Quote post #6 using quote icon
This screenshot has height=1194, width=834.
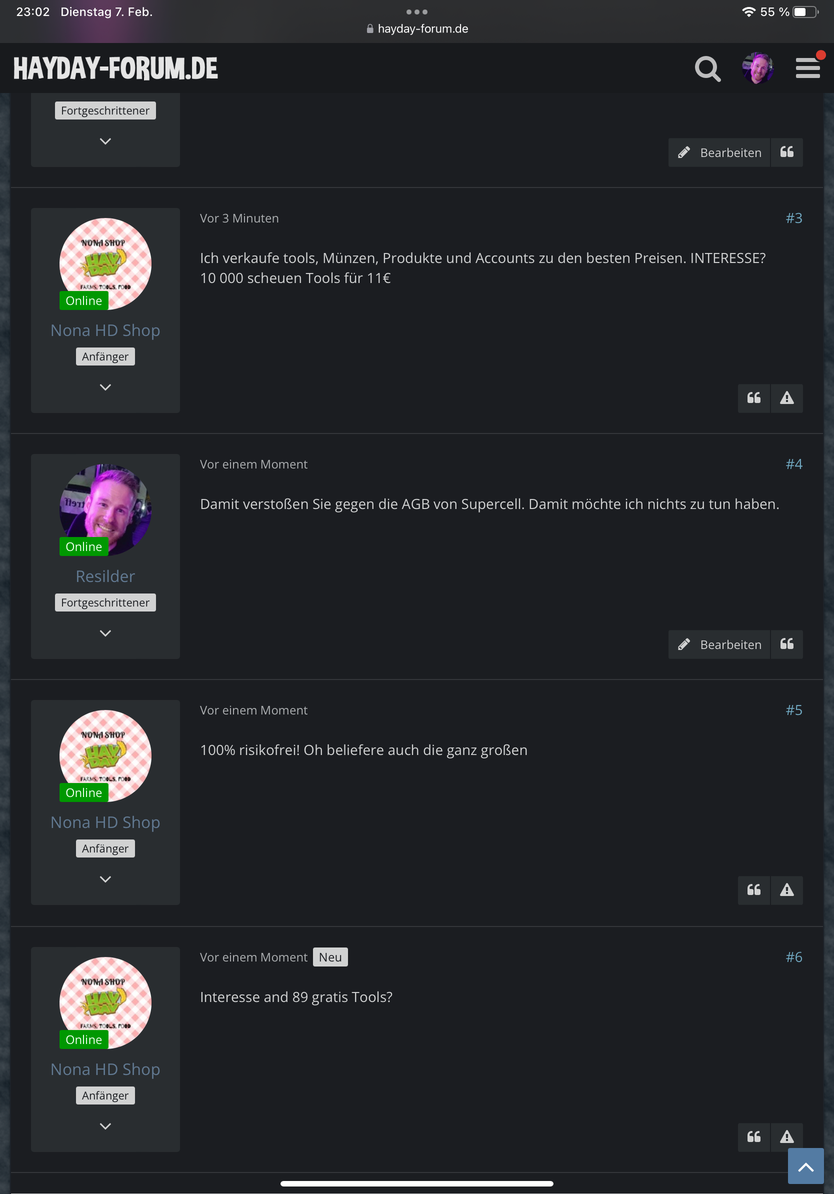754,1137
